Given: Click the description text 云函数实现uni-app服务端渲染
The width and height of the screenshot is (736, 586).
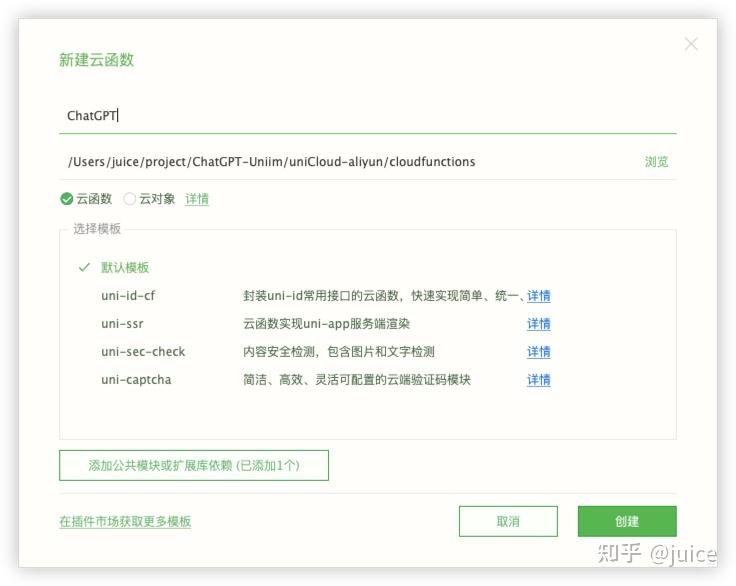Looking at the screenshot, I should (x=326, y=324).
